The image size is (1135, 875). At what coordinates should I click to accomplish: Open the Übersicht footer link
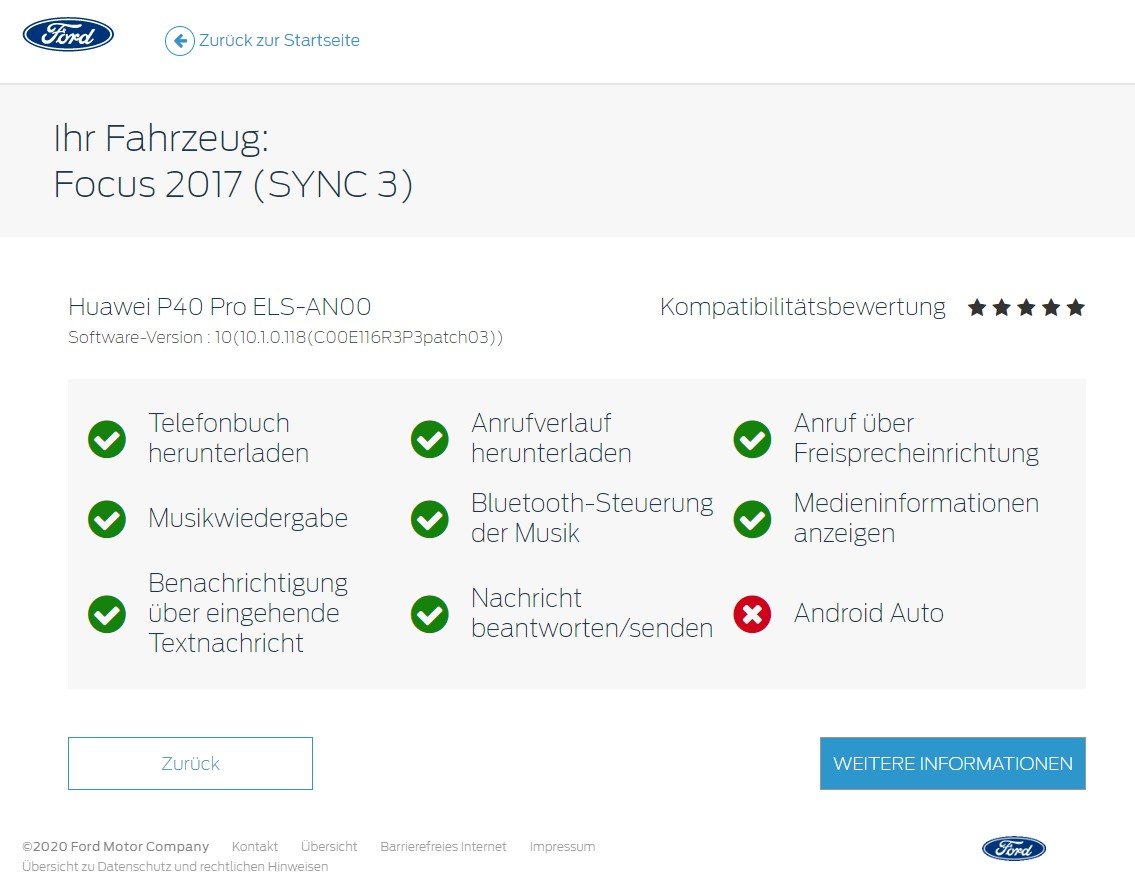pos(329,847)
